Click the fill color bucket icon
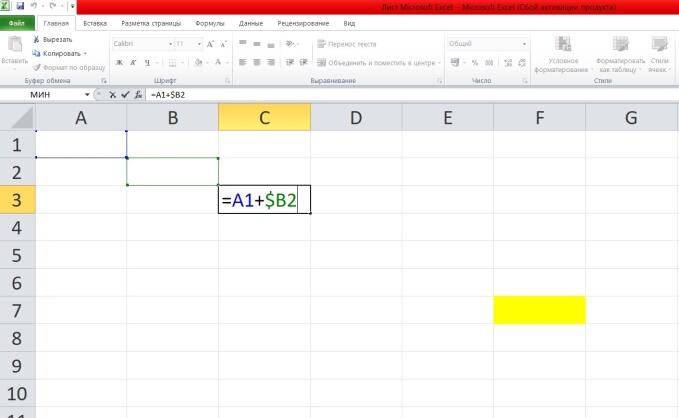This screenshot has height=418, width=679. [198, 63]
